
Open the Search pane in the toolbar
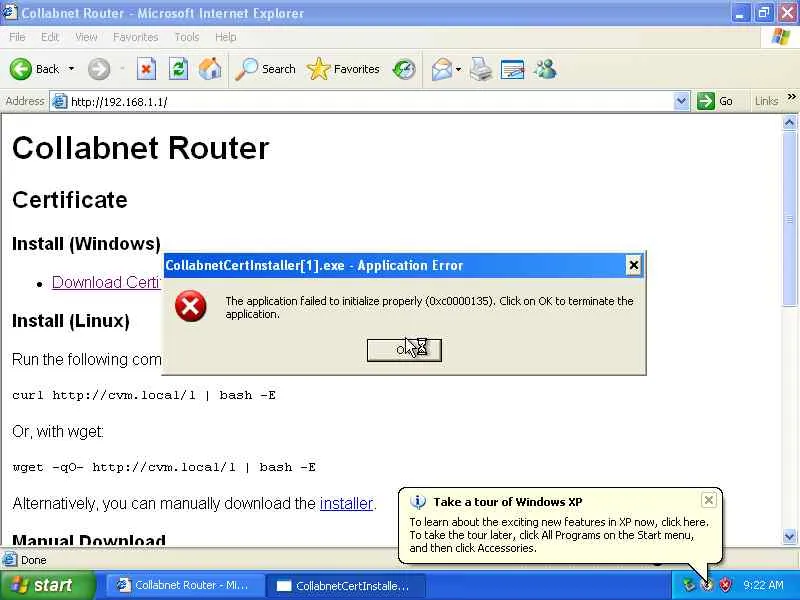point(265,69)
